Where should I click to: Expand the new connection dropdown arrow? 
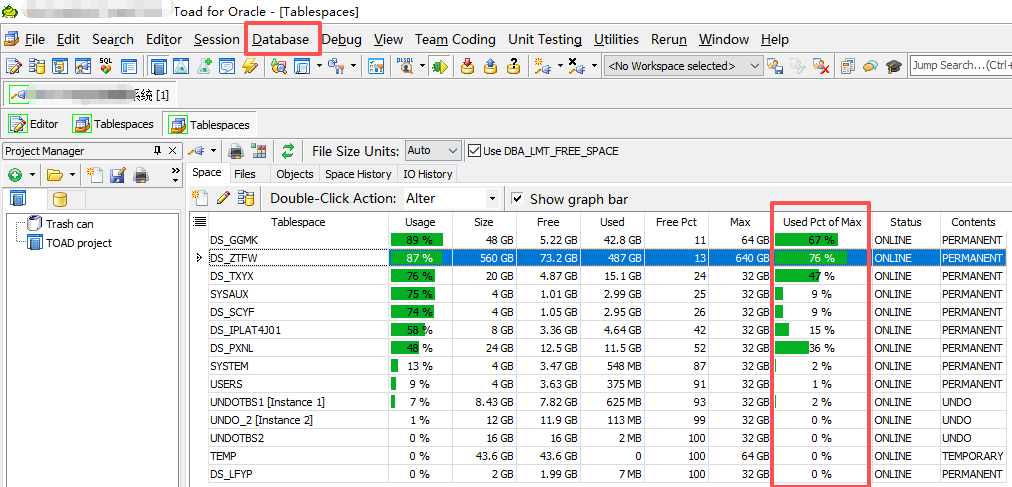click(560, 66)
